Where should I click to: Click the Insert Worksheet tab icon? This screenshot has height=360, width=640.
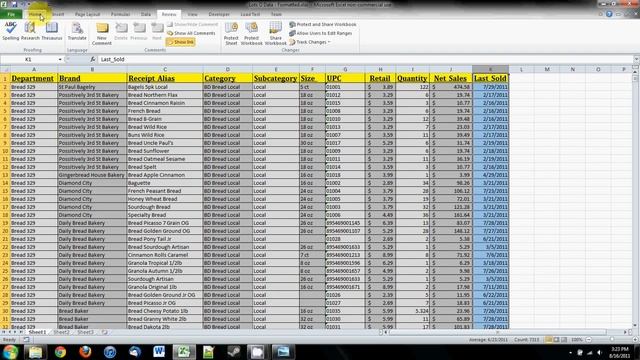pyautogui.click(x=104, y=332)
